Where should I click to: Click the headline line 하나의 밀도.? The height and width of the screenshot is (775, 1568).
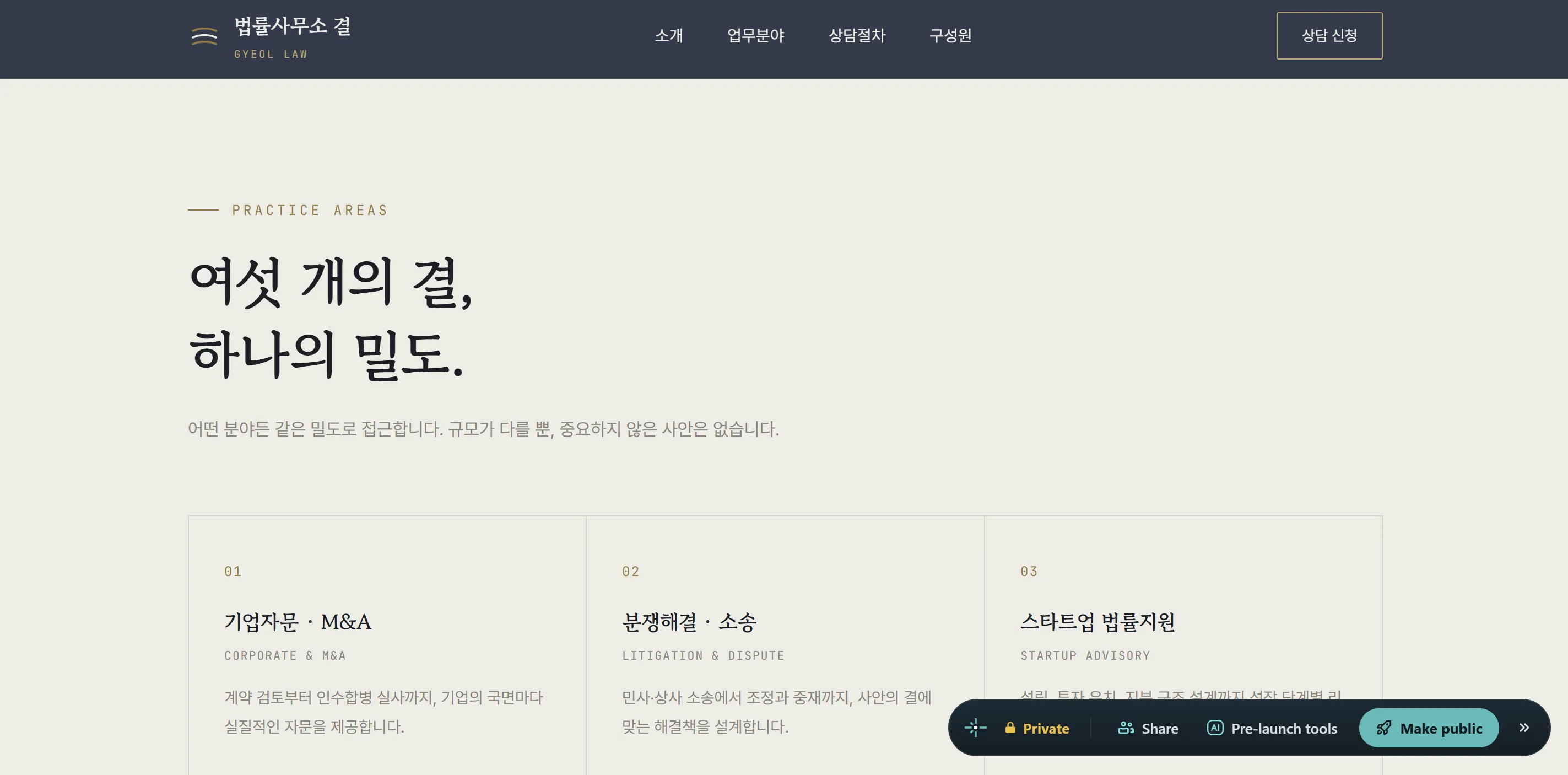326,354
